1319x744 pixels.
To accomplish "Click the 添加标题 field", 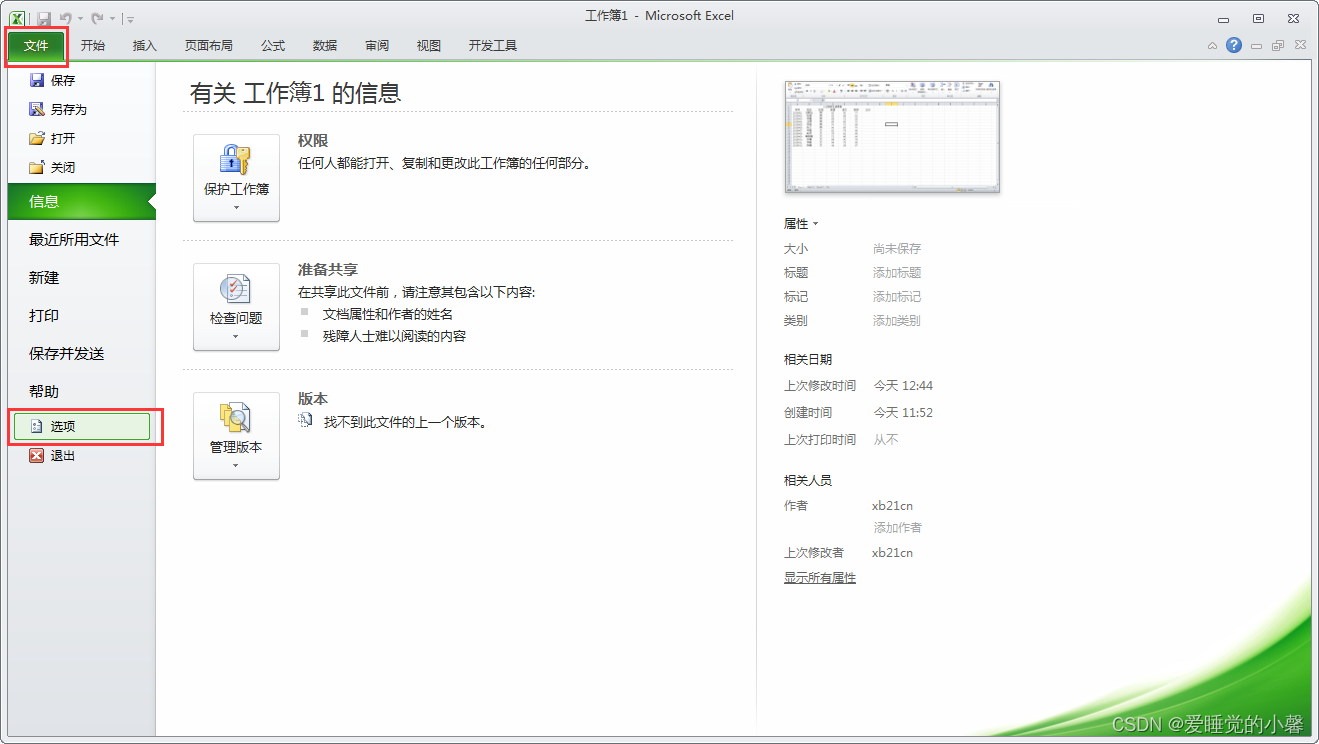I will click(897, 272).
